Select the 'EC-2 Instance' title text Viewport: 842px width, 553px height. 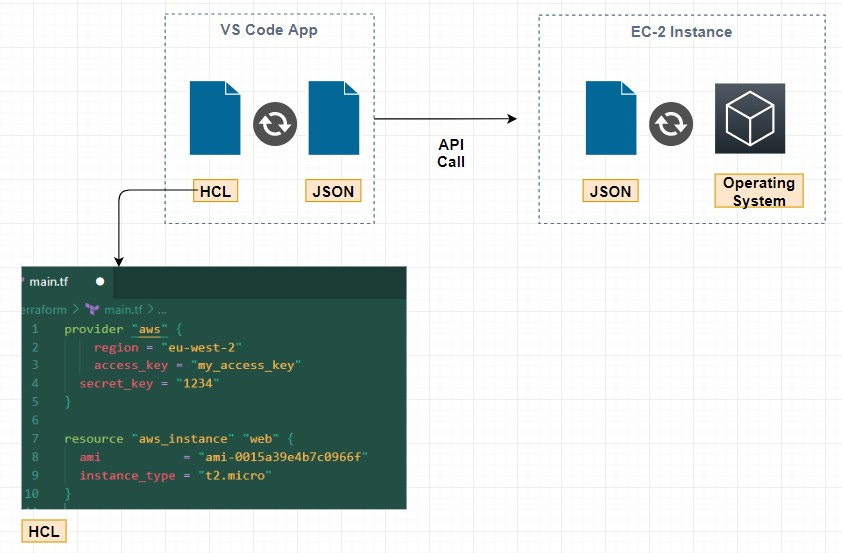tap(681, 32)
